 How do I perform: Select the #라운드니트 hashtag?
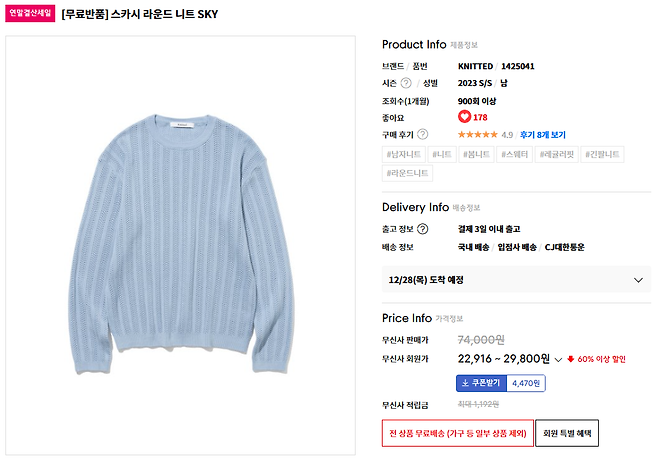pos(408,173)
